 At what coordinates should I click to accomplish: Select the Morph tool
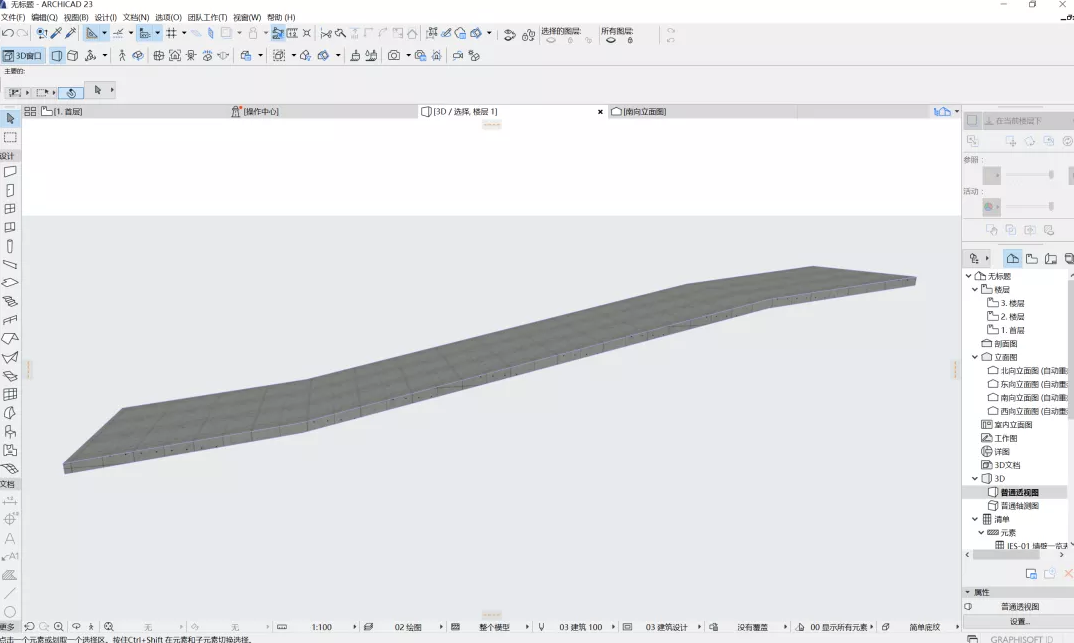pos(10,413)
